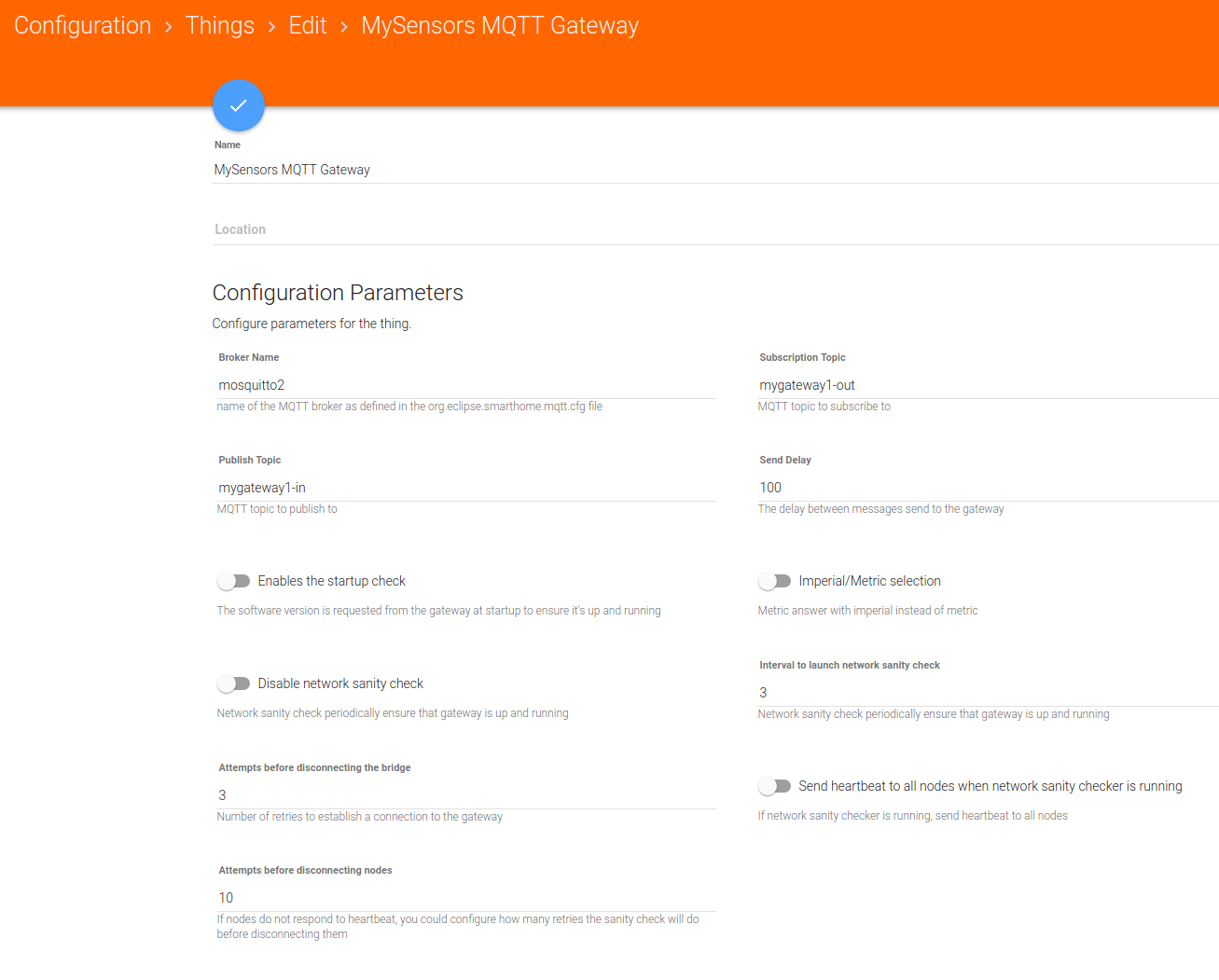Screen dimensions: 1219x980
Task: Click the breadcrumb chevron after Configuration
Action: point(169,27)
